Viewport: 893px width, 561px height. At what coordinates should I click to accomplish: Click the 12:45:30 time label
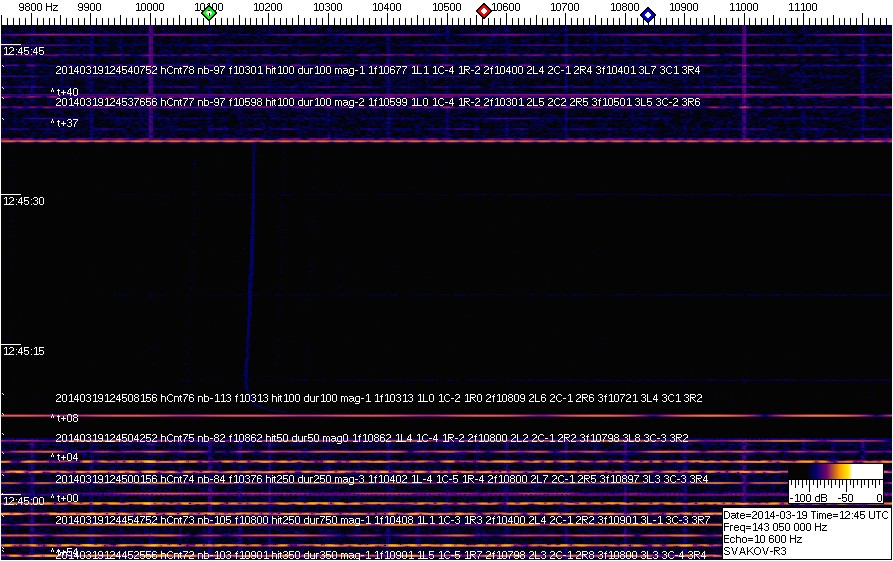(23, 201)
